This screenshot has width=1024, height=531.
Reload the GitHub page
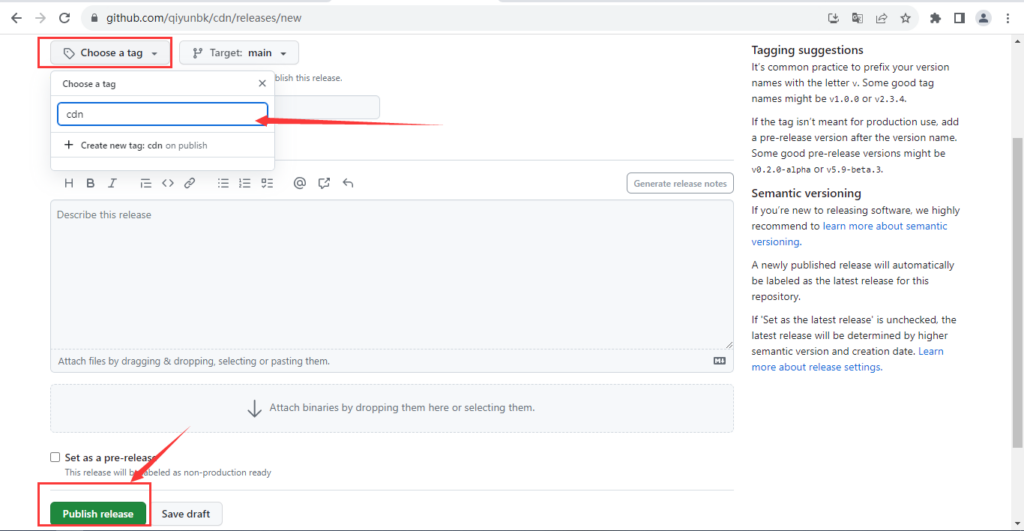point(64,18)
